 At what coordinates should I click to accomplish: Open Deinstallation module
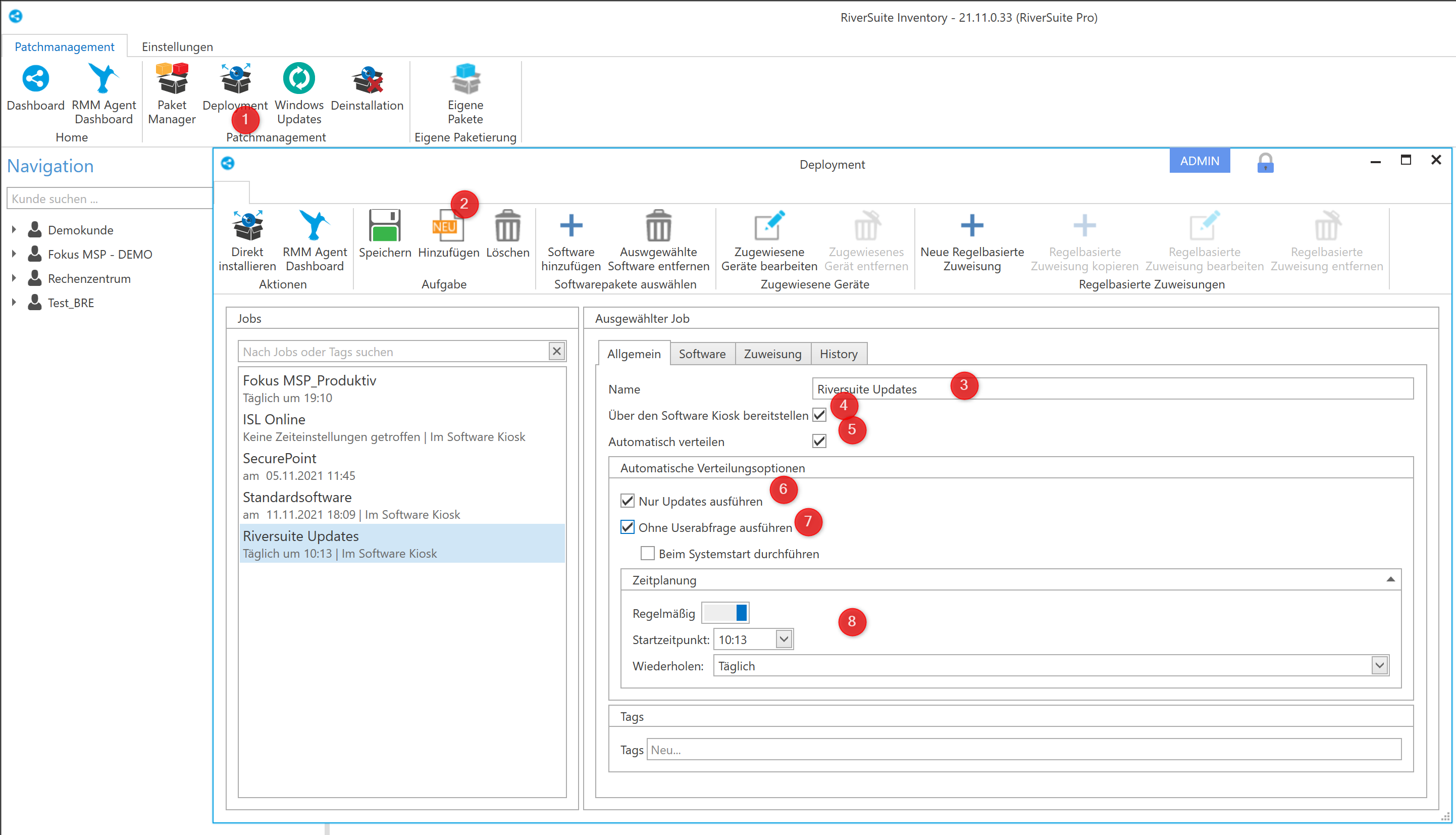click(x=368, y=87)
